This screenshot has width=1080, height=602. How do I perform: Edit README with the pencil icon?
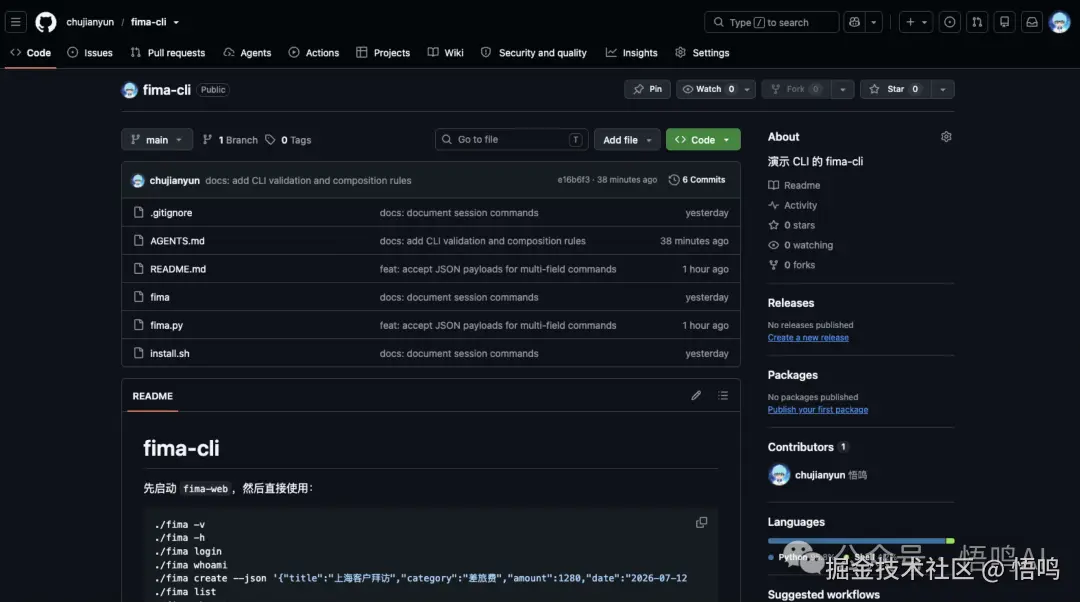click(x=696, y=395)
